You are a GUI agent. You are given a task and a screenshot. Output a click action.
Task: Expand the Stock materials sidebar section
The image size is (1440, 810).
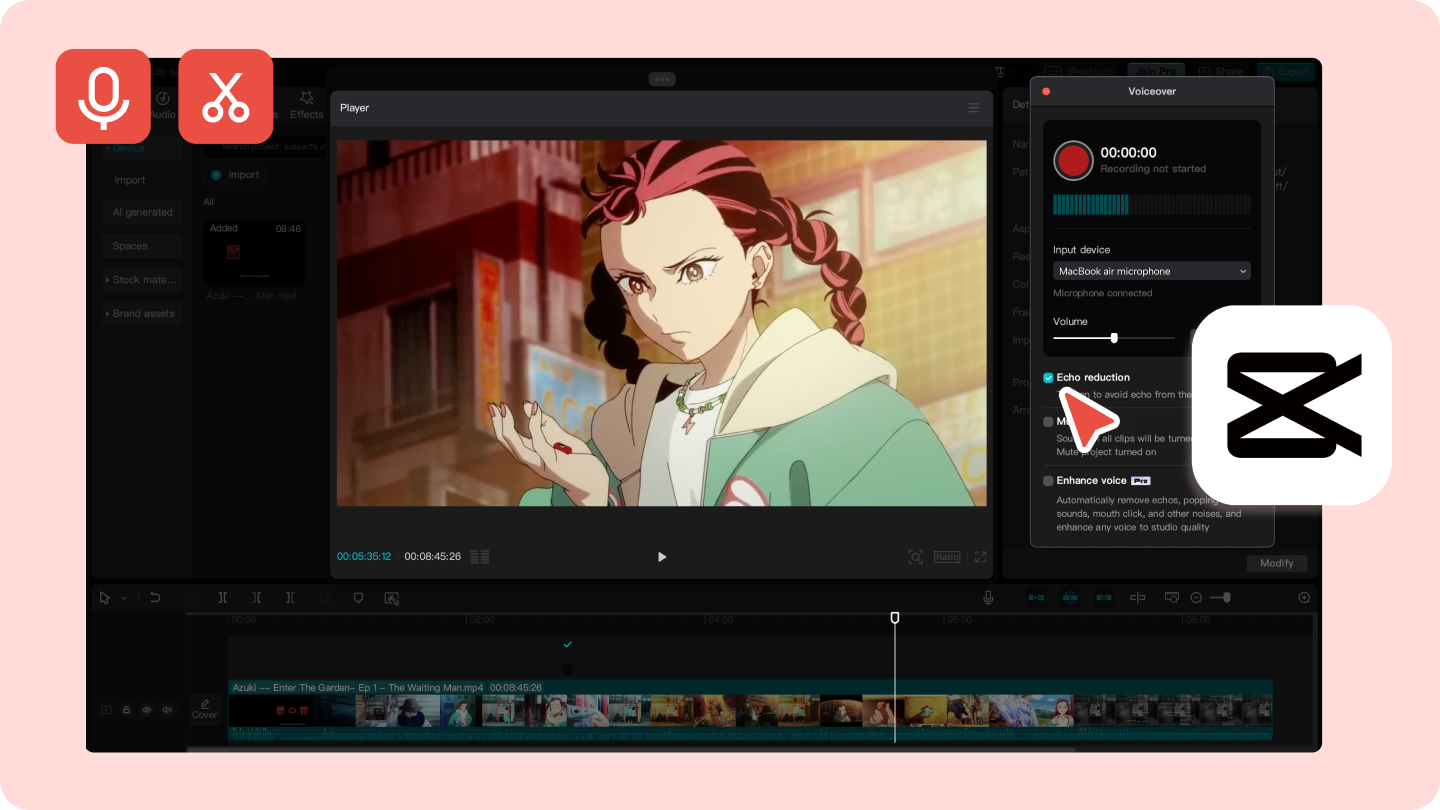click(141, 279)
